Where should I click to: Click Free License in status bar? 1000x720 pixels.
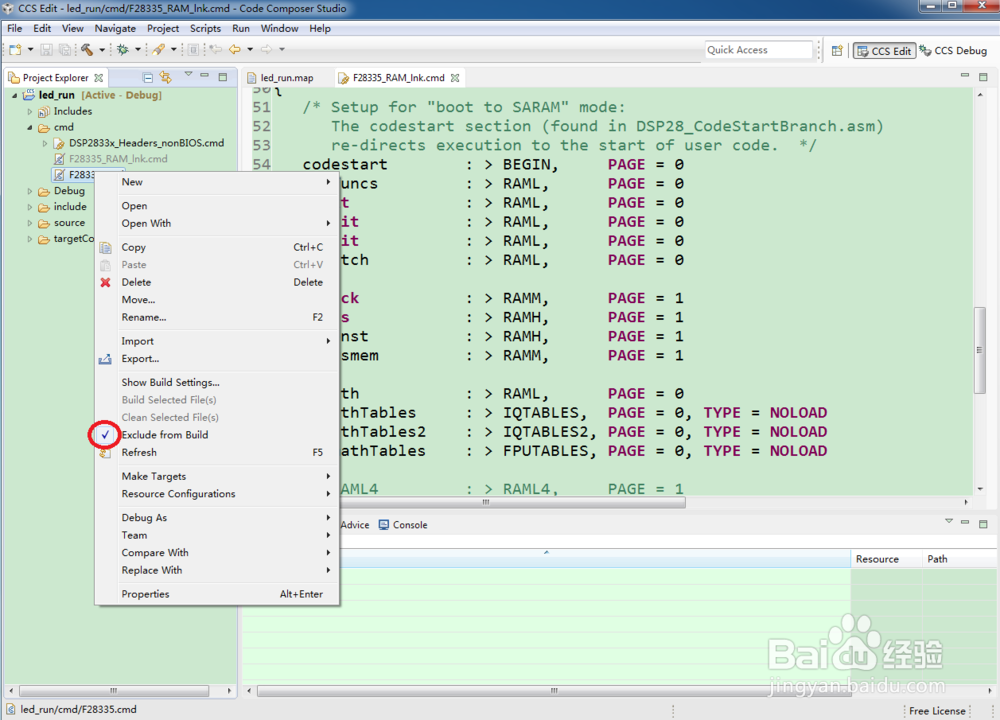(x=937, y=711)
